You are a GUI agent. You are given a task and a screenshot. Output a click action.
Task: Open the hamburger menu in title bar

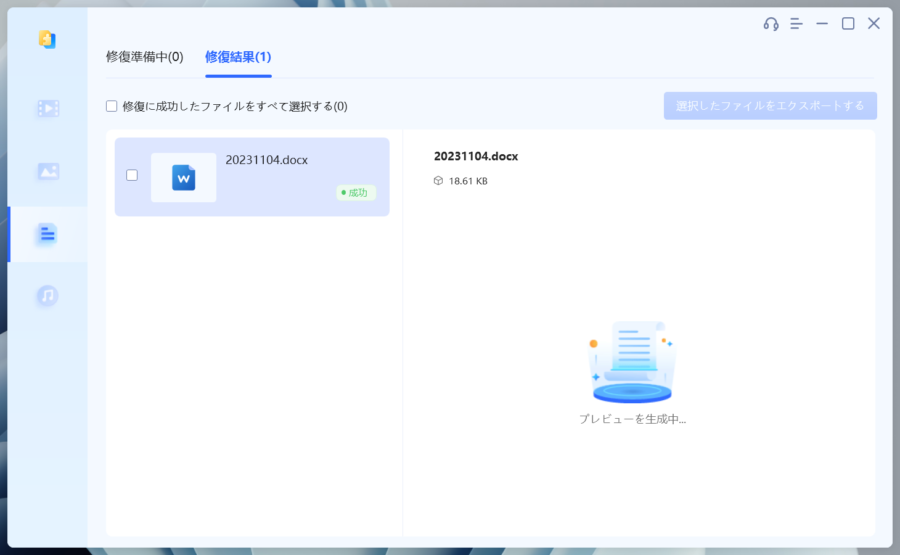tap(796, 24)
